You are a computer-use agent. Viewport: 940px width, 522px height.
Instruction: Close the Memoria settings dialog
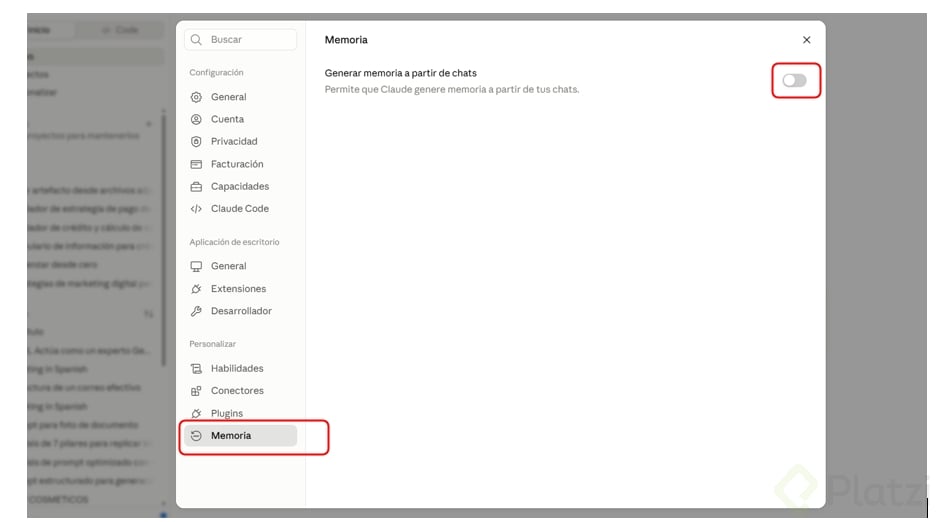pyautogui.click(x=806, y=40)
